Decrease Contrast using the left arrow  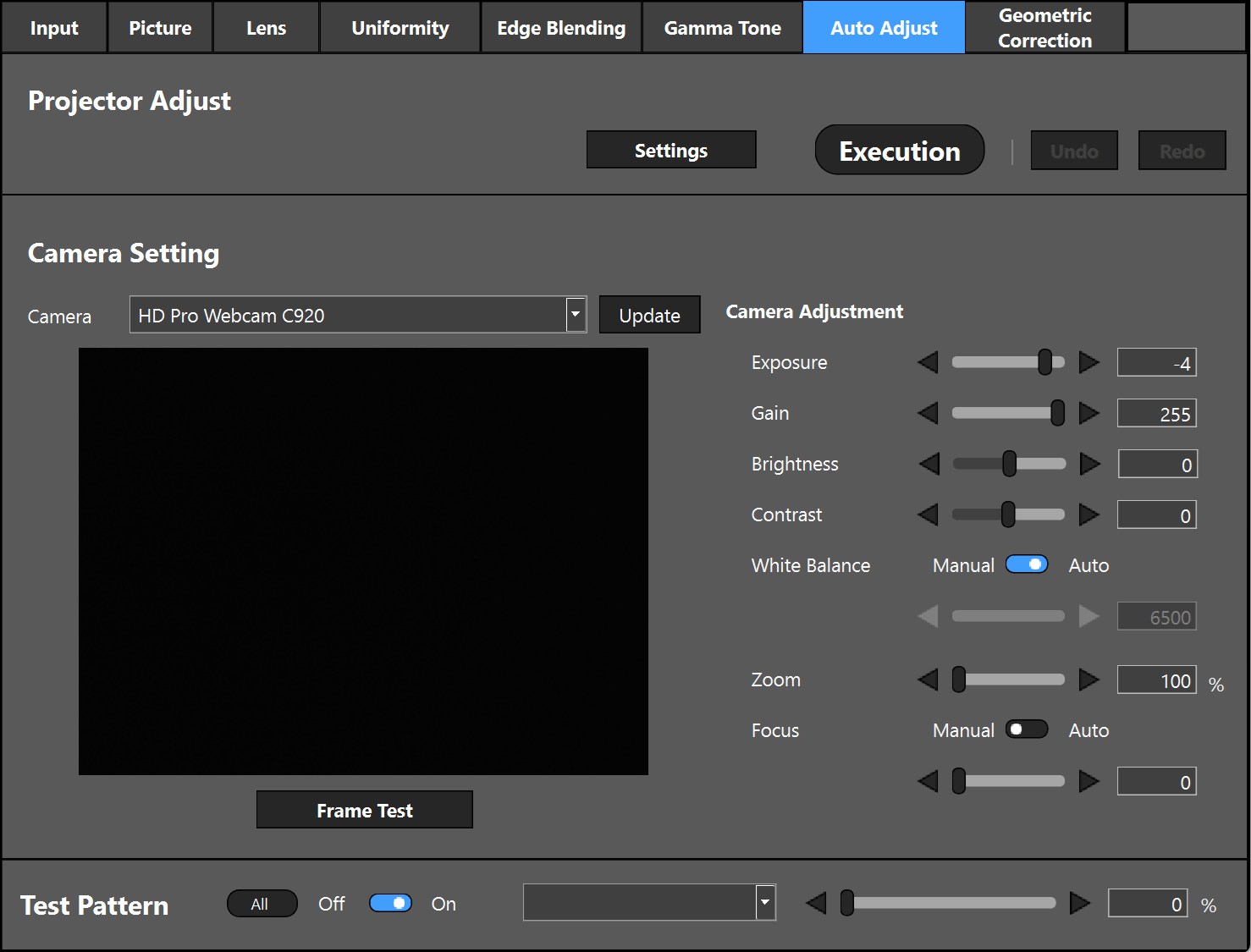(929, 515)
